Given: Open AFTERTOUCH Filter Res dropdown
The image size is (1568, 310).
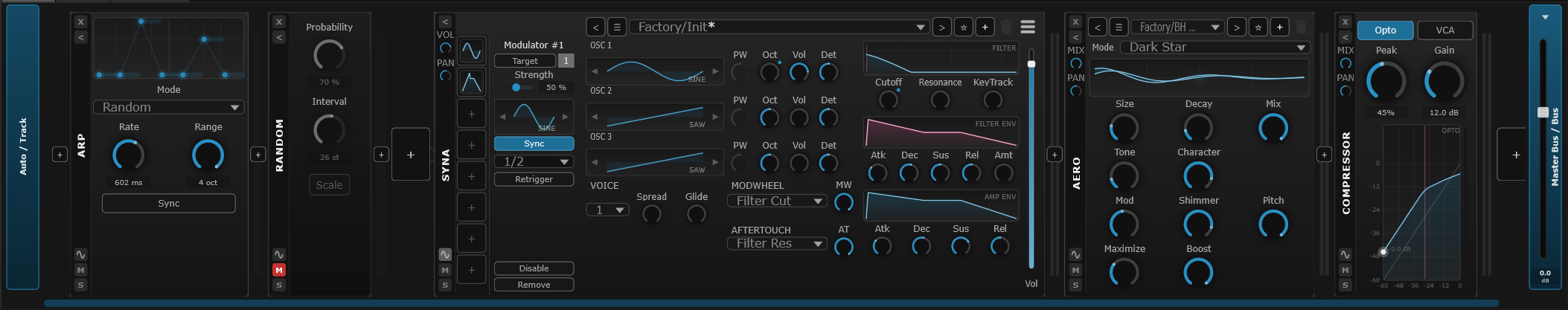Looking at the screenshot, I should [x=778, y=244].
